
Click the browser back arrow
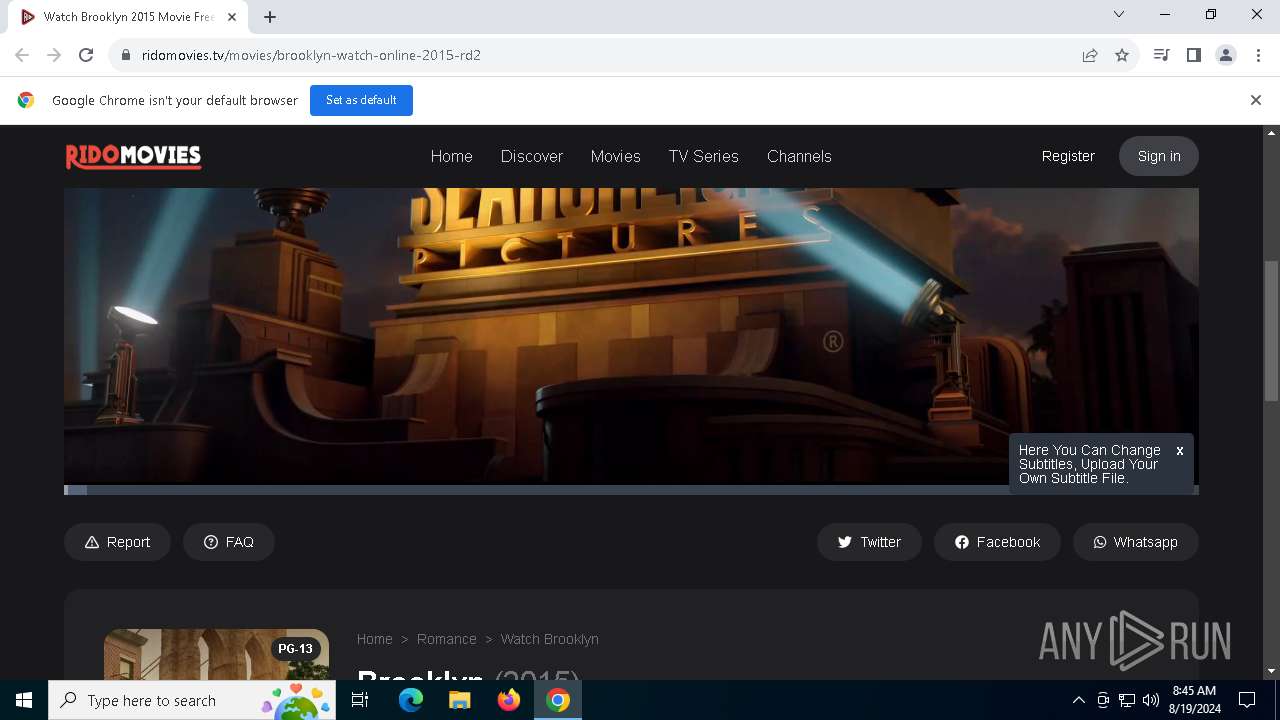[x=22, y=55]
